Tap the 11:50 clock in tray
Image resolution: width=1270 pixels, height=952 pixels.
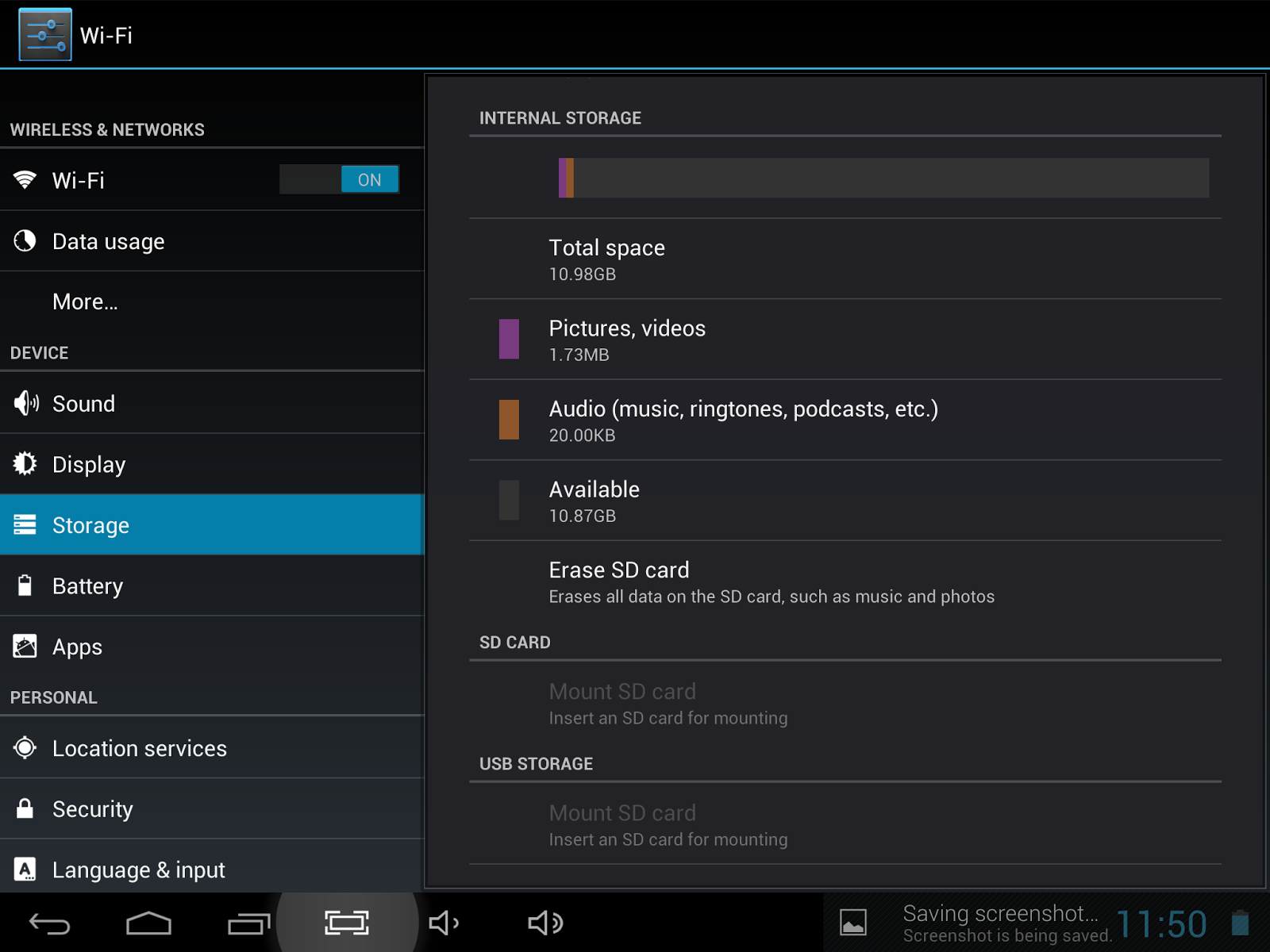[1162, 924]
